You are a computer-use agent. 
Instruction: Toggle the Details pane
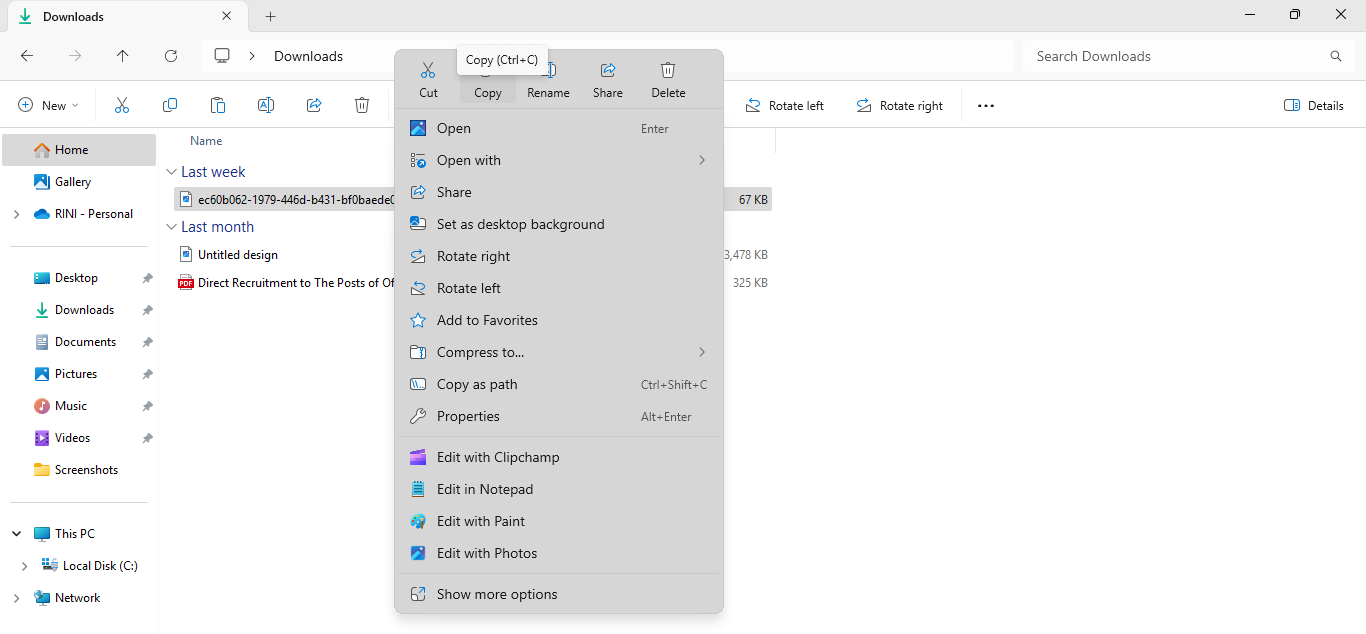click(x=1313, y=105)
